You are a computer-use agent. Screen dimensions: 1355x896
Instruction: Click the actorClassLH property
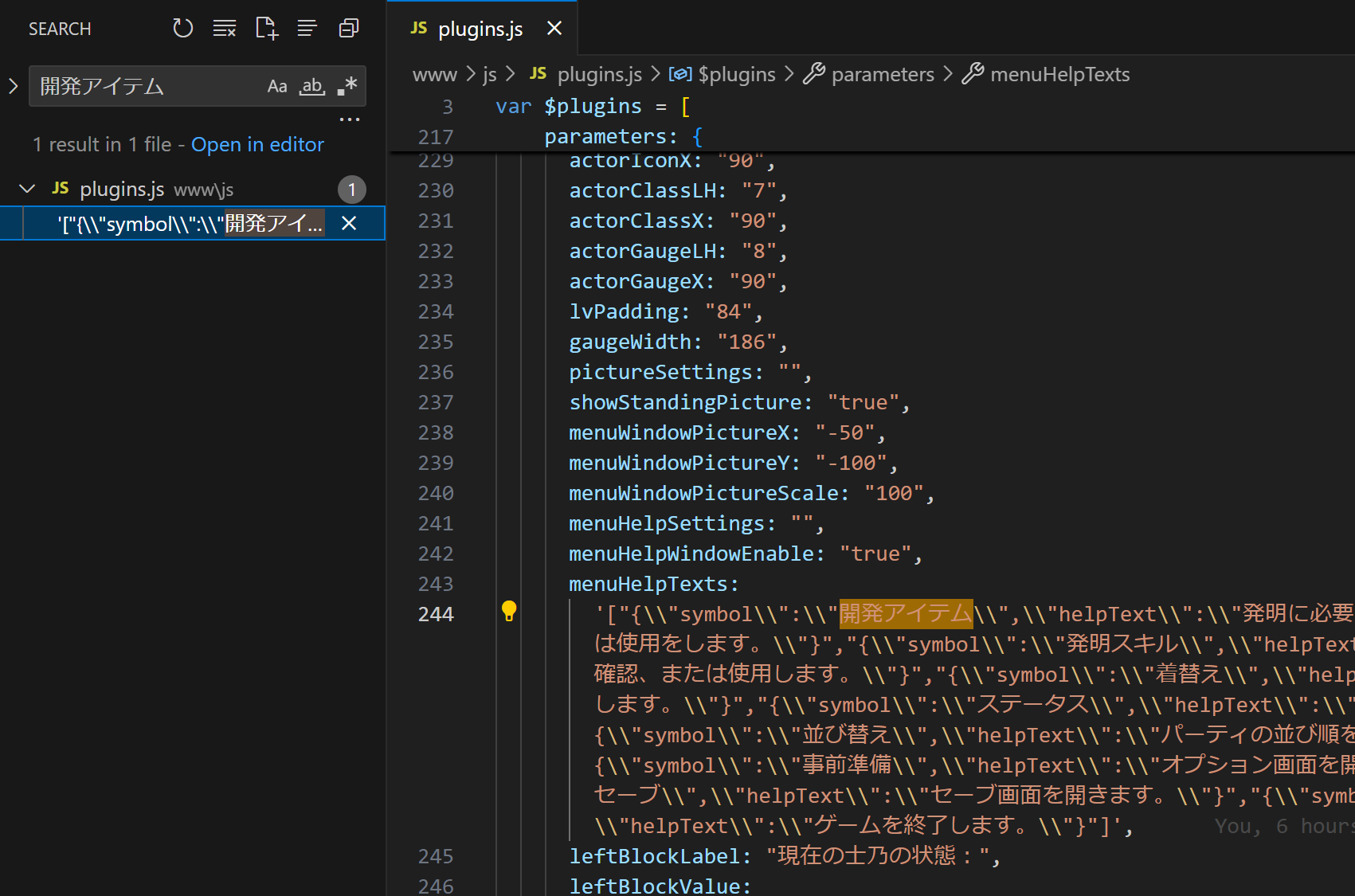642,190
